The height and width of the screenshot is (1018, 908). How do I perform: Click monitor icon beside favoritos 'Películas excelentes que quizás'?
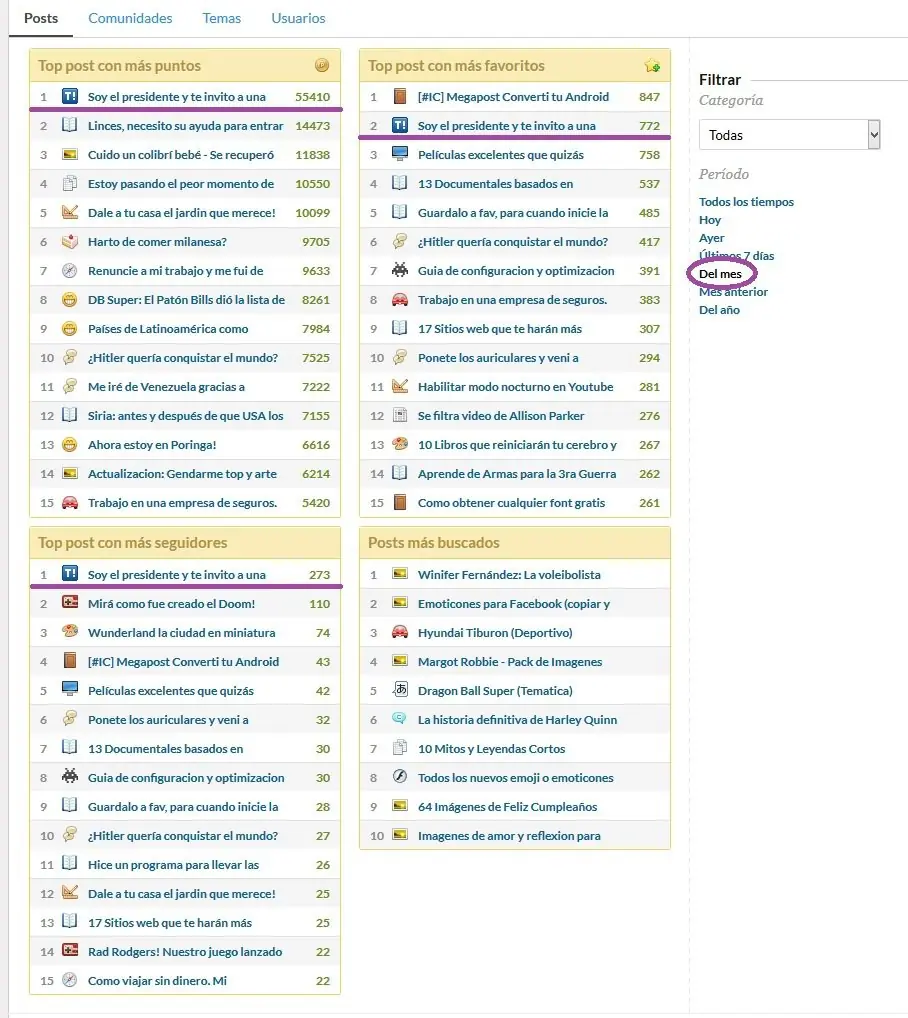tap(400, 154)
